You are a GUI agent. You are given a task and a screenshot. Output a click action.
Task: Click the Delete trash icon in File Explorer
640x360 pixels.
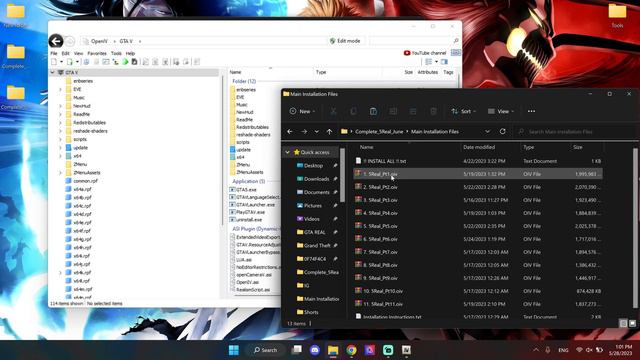click(x=433, y=111)
